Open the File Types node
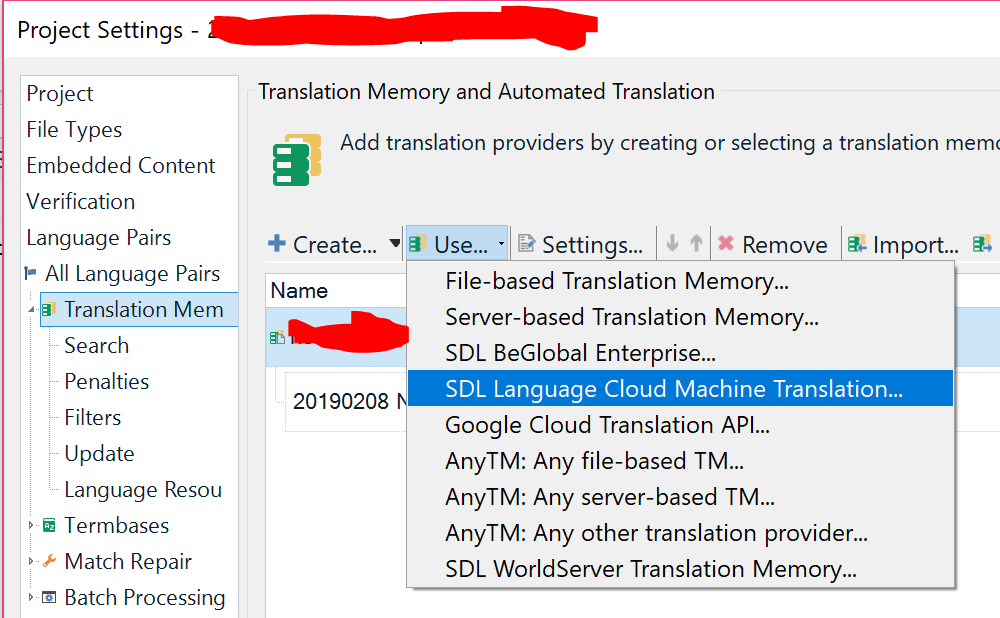The image size is (1000, 618). coord(74,129)
